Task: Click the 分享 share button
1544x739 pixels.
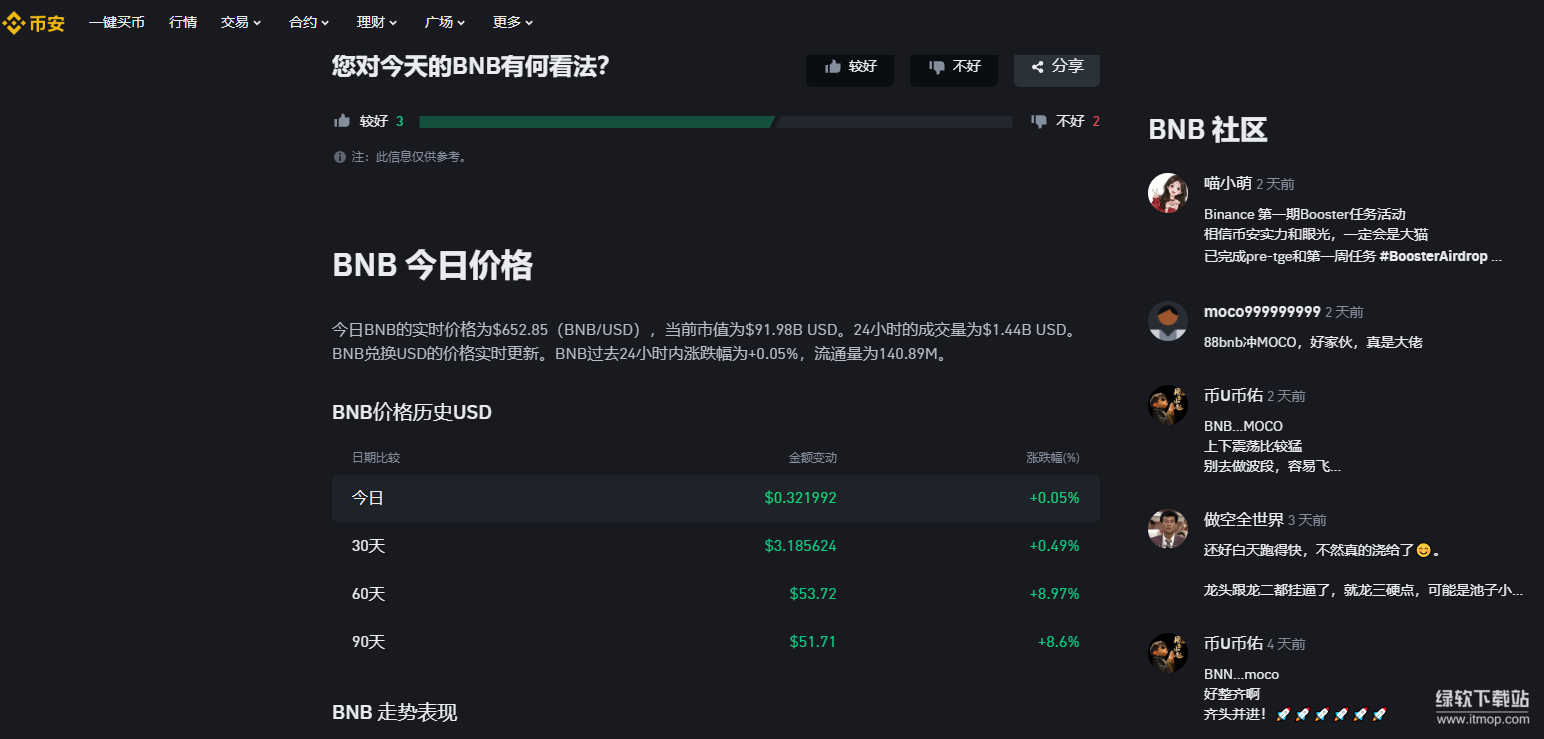Action: pos(1056,66)
